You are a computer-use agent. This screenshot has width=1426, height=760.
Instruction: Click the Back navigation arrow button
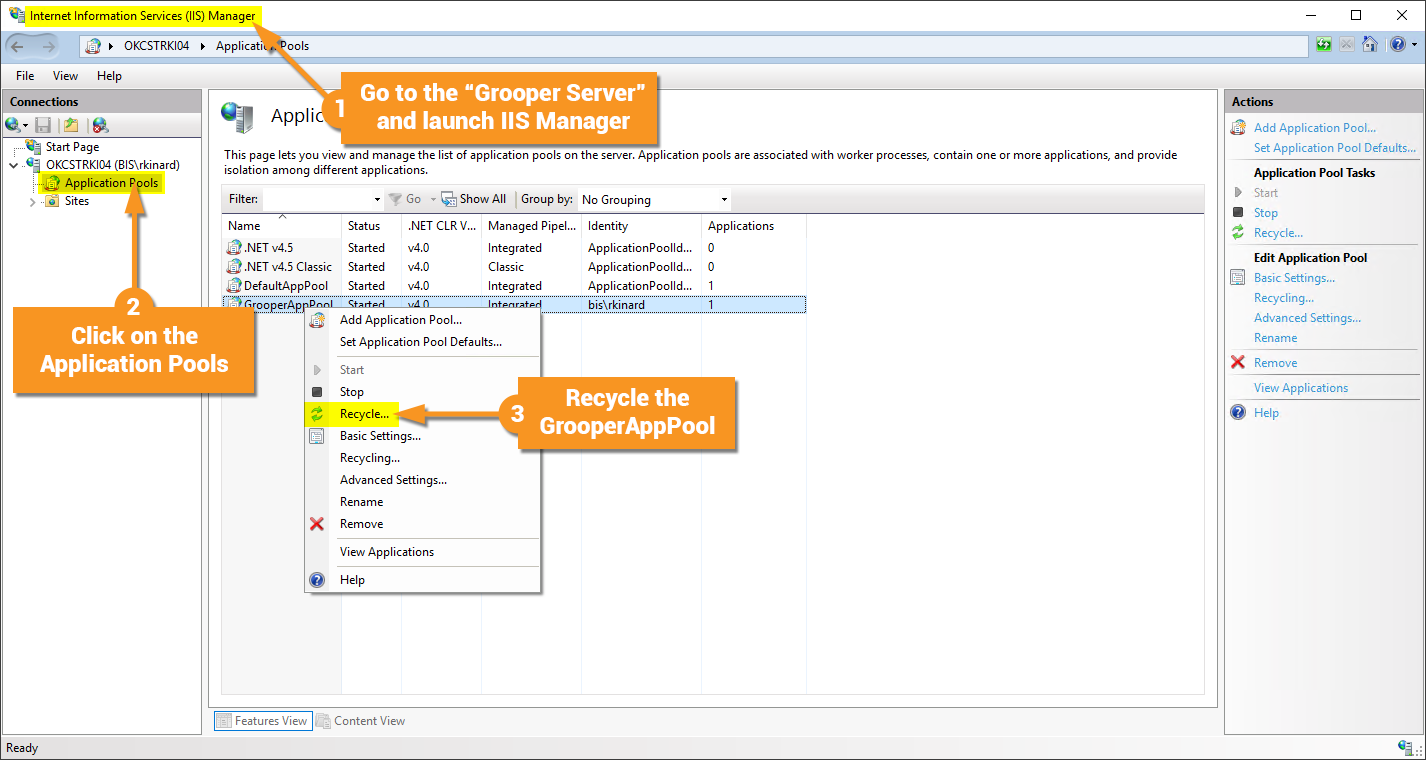(x=17, y=46)
